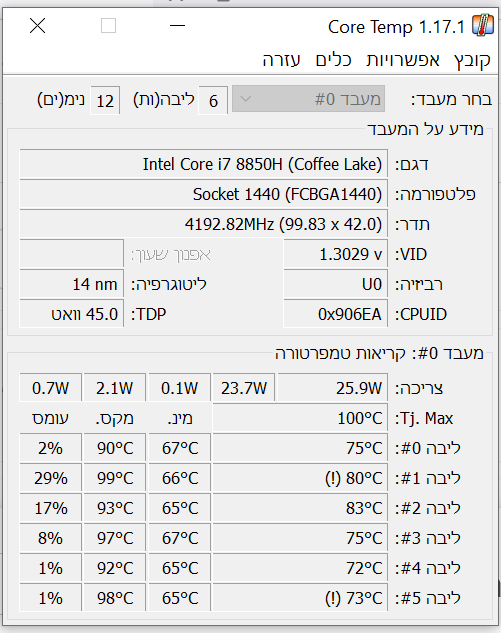Click the 25.9W power consumption value
The width and height of the screenshot is (501, 633).
click(333, 388)
